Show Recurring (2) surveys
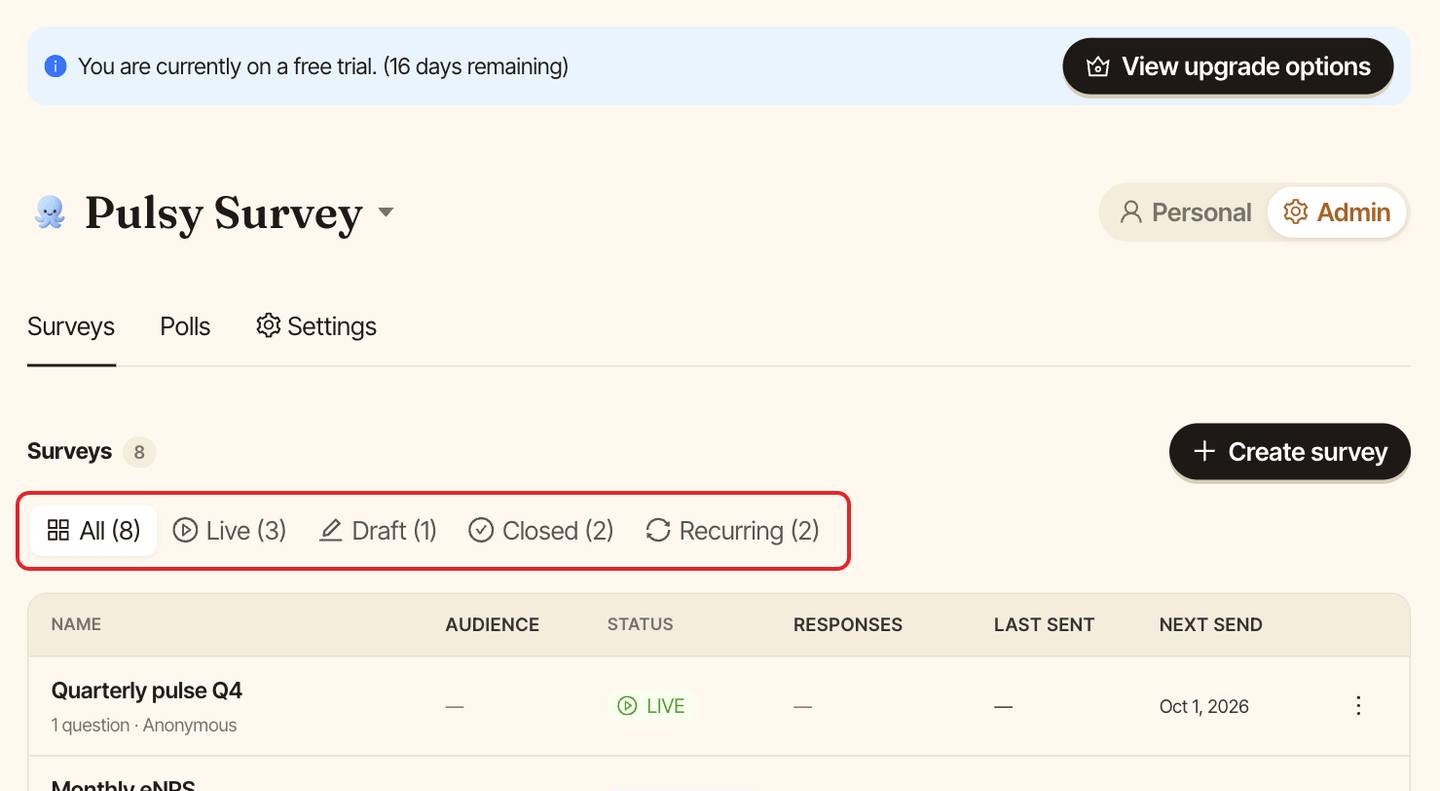1440x791 pixels. pyautogui.click(x=733, y=530)
